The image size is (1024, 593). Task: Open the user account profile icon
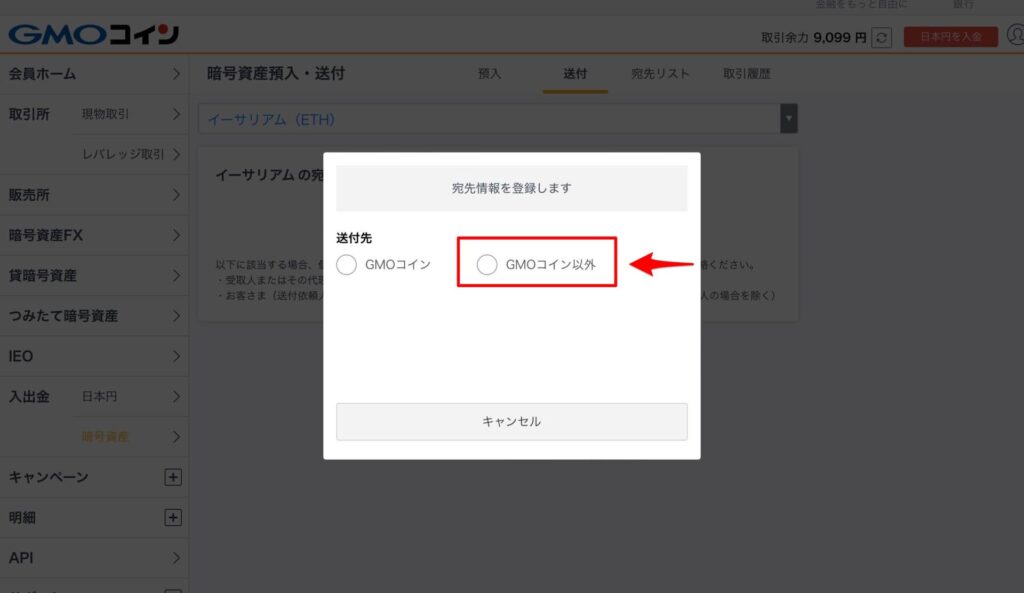[x=1016, y=35]
